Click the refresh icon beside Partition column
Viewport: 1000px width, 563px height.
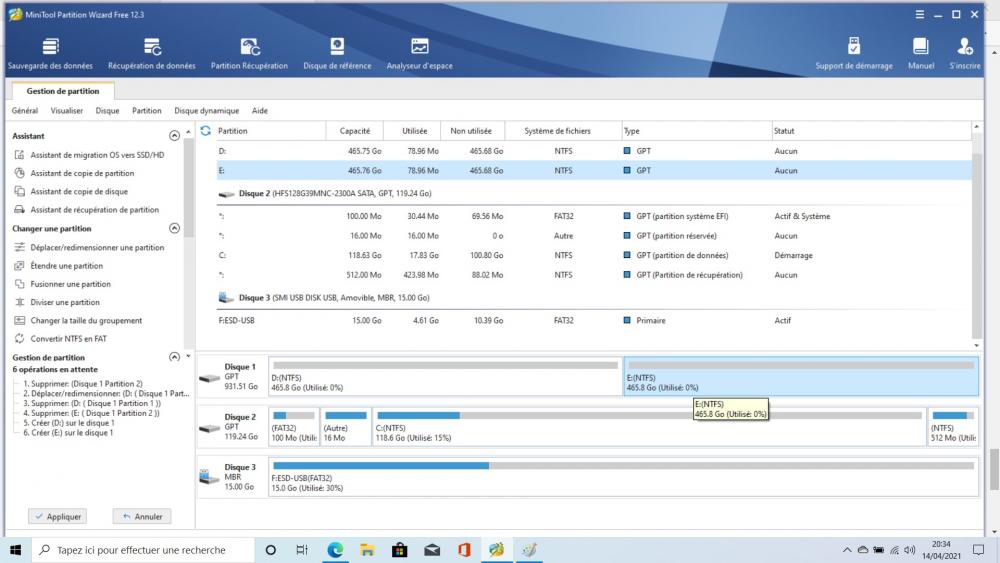point(206,131)
